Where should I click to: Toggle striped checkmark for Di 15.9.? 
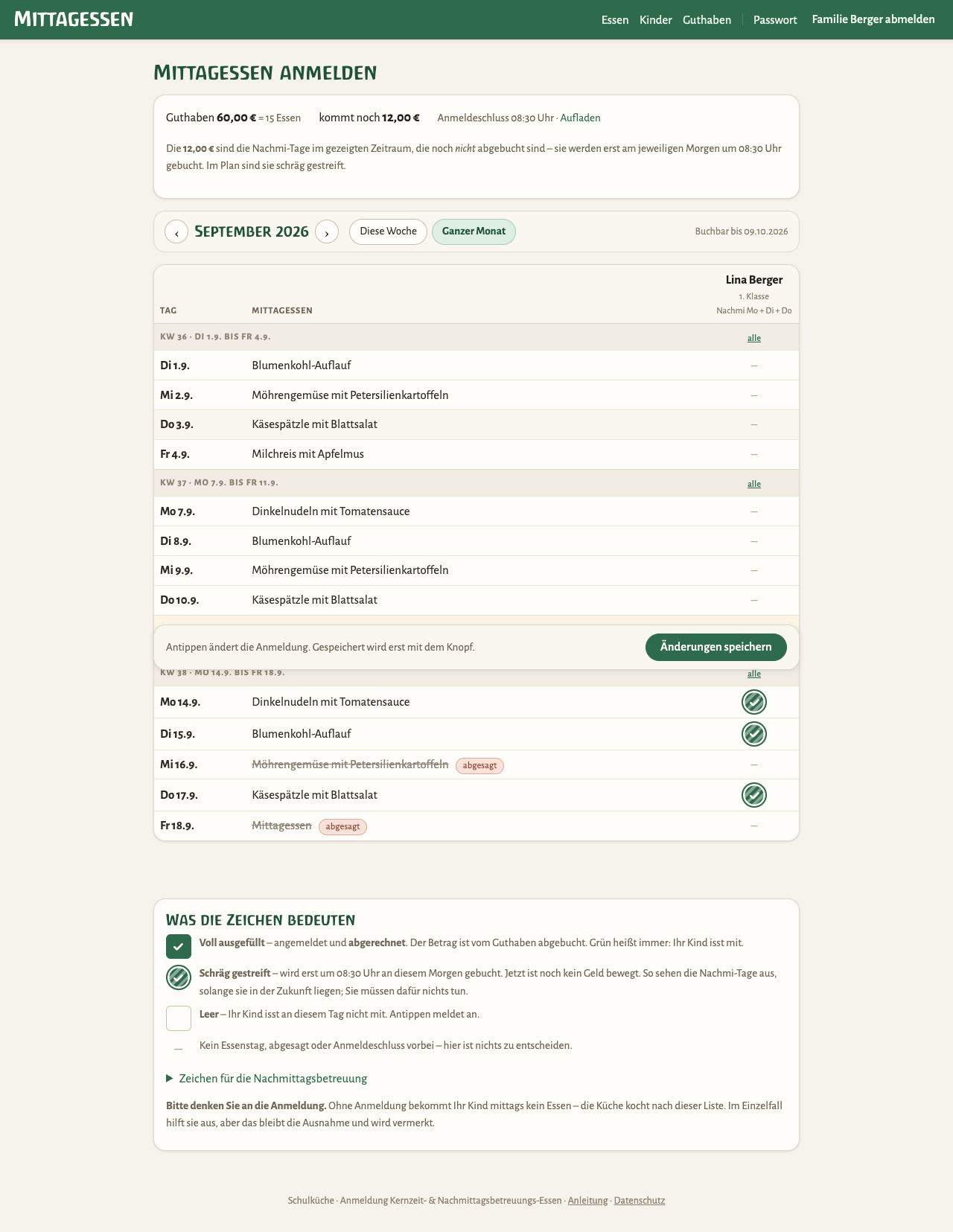[754, 734]
